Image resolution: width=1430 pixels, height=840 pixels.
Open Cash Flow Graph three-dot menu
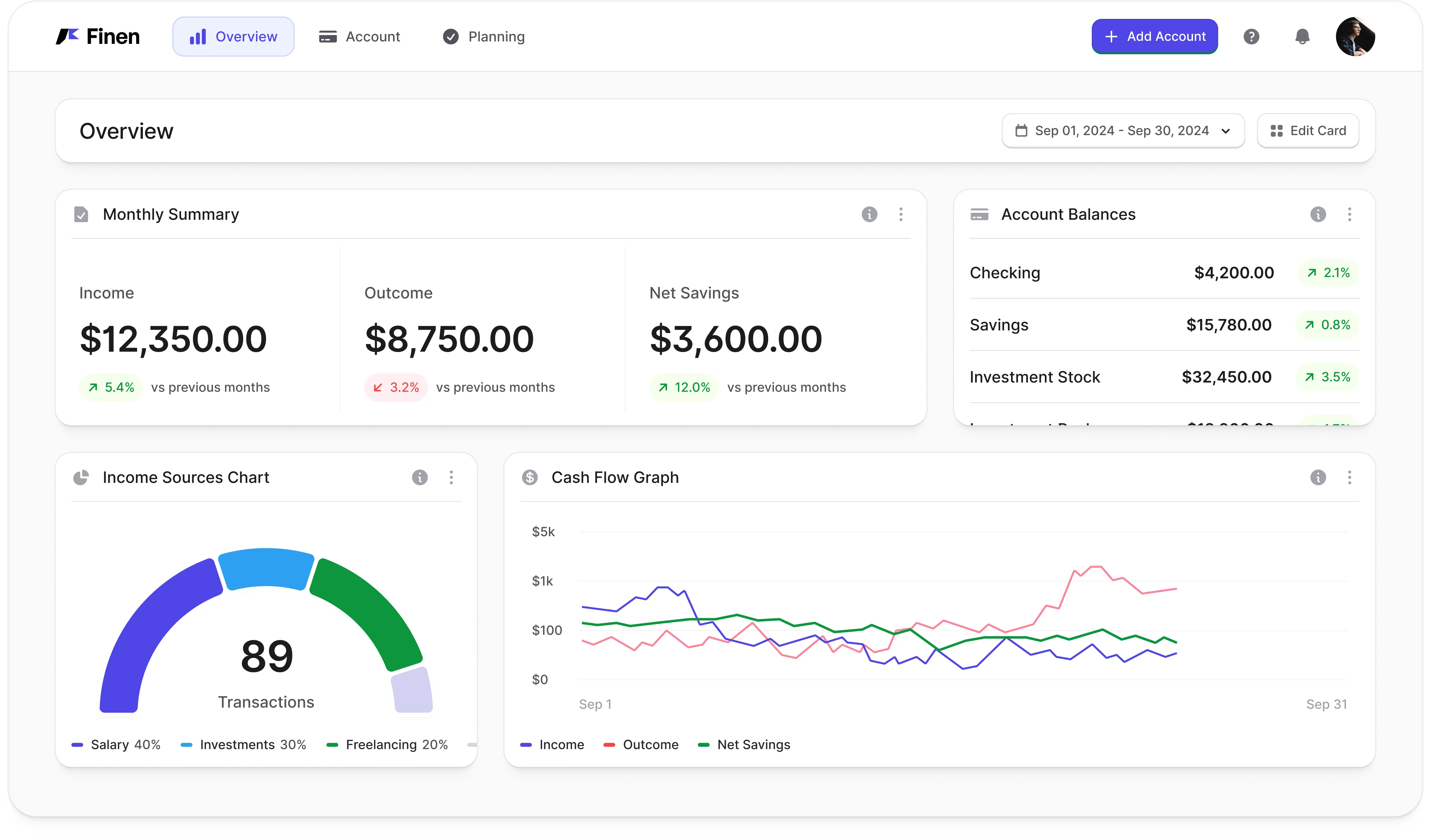[x=1350, y=477]
